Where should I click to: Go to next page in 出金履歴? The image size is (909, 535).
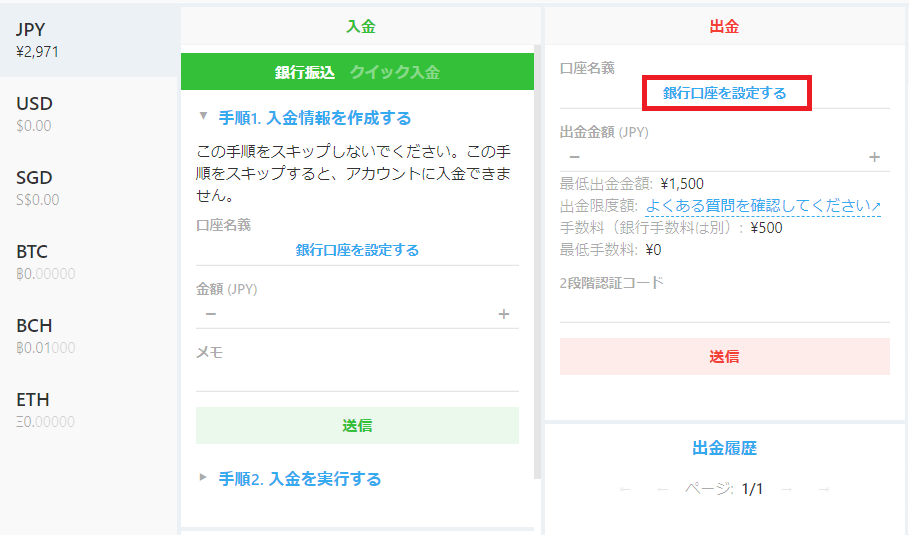[x=786, y=489]
